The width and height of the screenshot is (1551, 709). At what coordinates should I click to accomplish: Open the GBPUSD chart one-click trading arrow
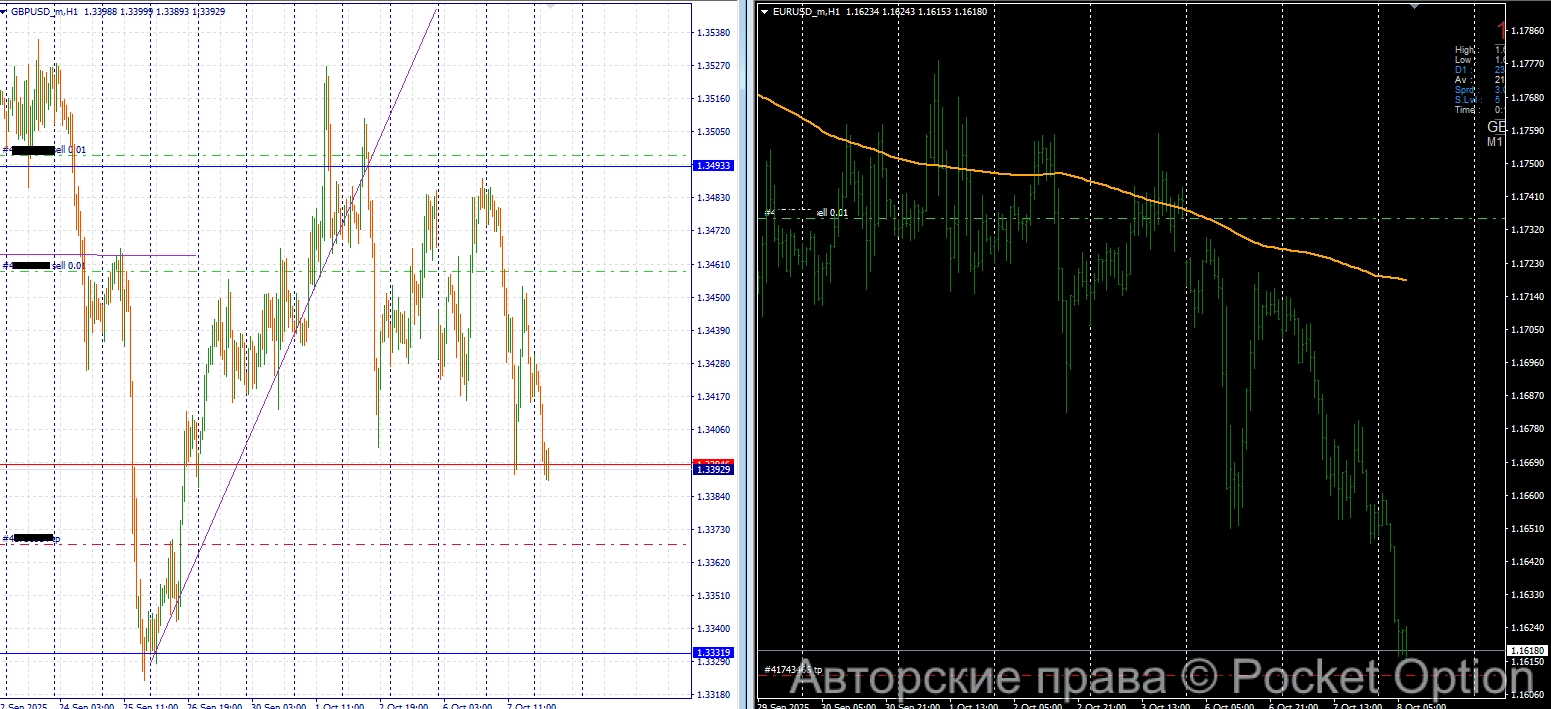coord(5,12)
